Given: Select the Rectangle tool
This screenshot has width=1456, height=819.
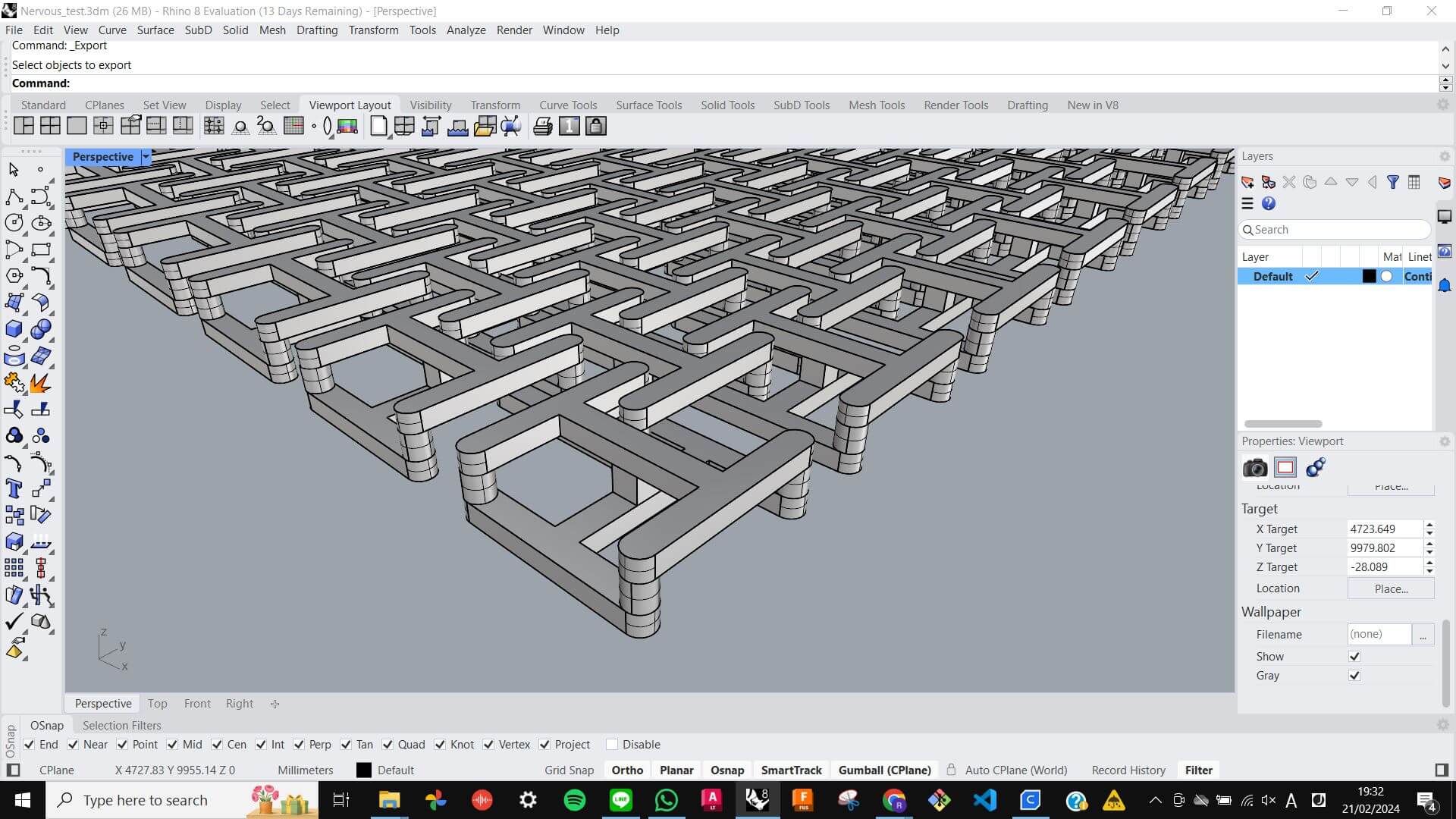Looking at the screenshot, I should click(x=41, y=249).
